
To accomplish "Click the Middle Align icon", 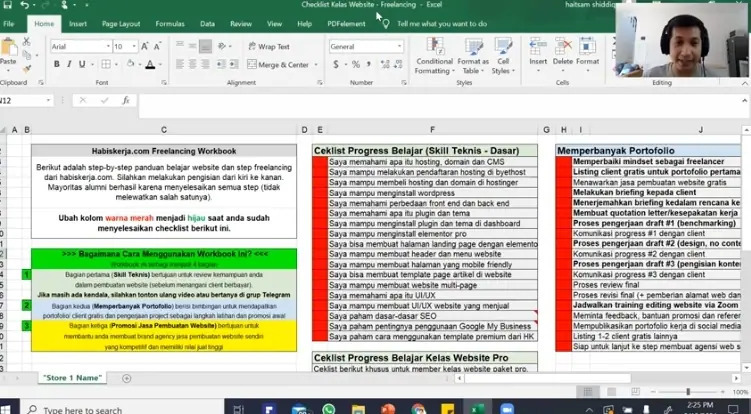I will (192, 46).
